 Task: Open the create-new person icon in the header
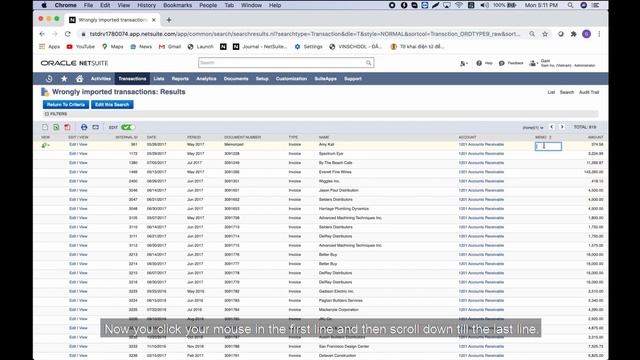click(463, 63)
